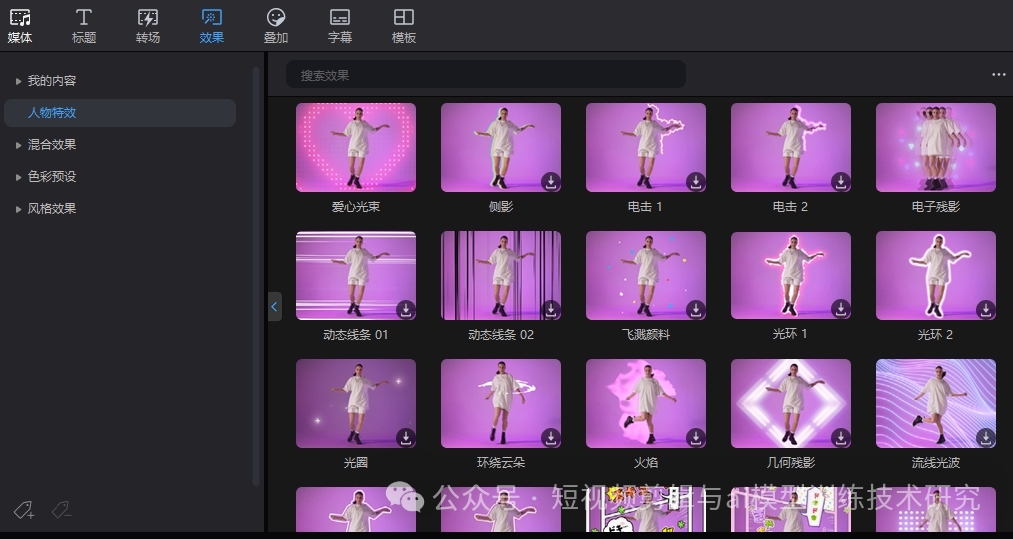Image resolution: width=1013 pixels, height=539 pixels.
Task: Select the 光圈 thumbnail
Action: (356, 403)
